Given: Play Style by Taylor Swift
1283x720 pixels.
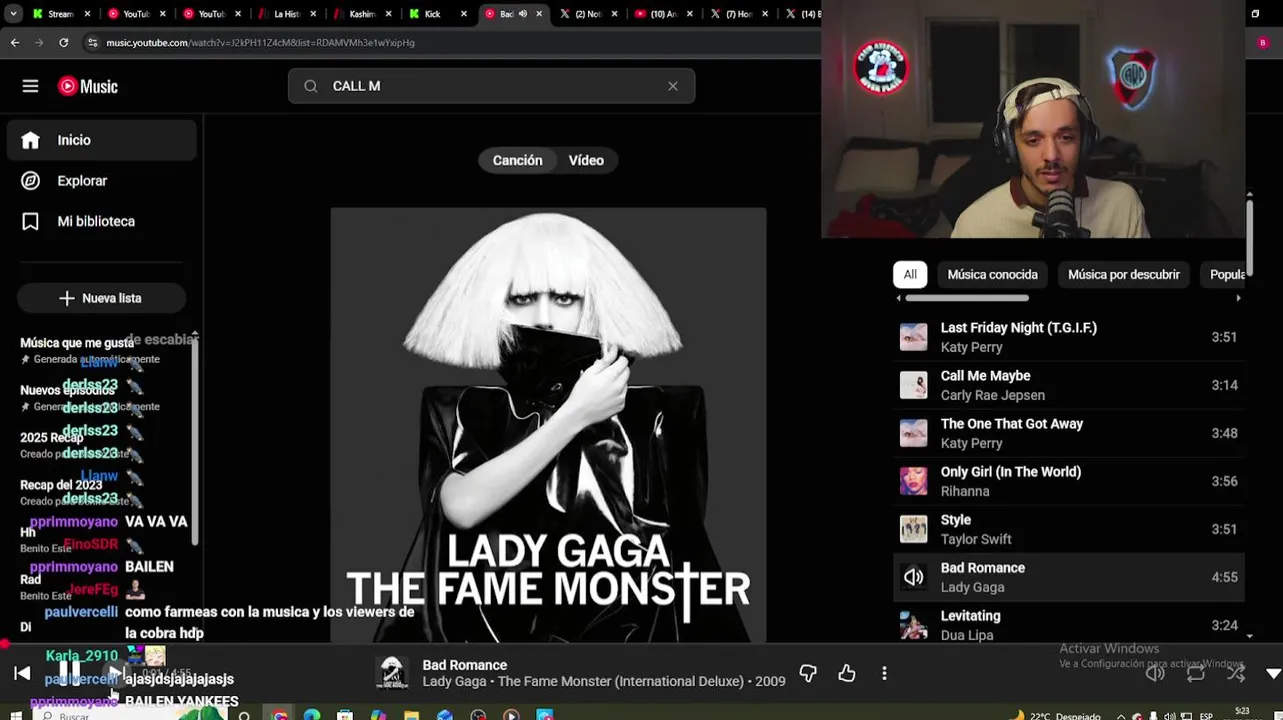Looking at the screenshot, I should click(1068, 529).
